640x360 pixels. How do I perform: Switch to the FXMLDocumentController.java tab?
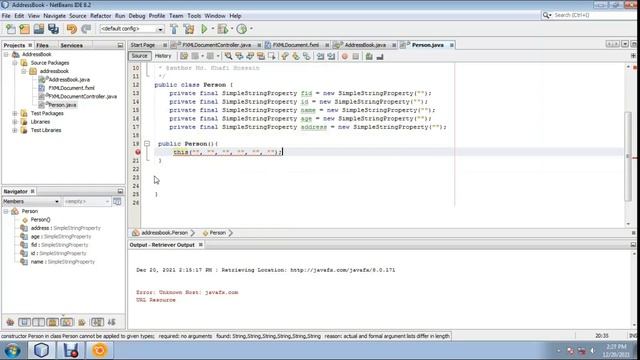click(216, 45)
